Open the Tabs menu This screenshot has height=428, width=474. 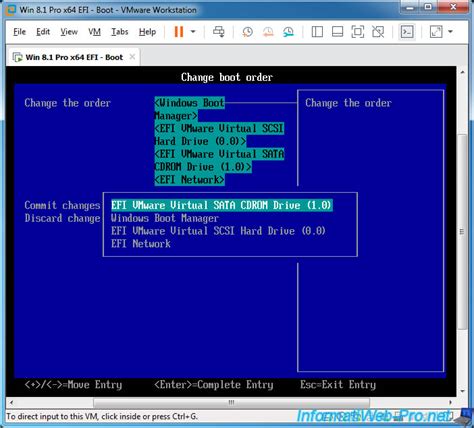120,32
